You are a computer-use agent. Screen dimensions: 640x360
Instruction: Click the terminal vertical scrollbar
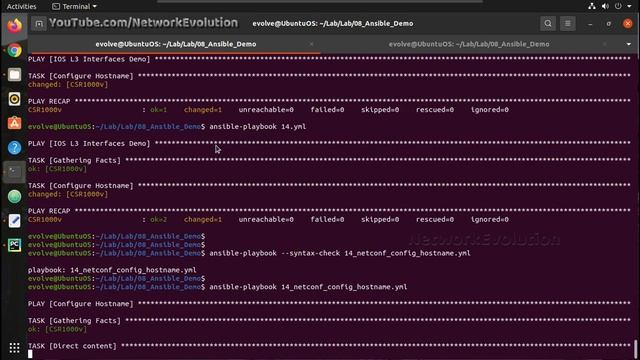pos(636,349)
